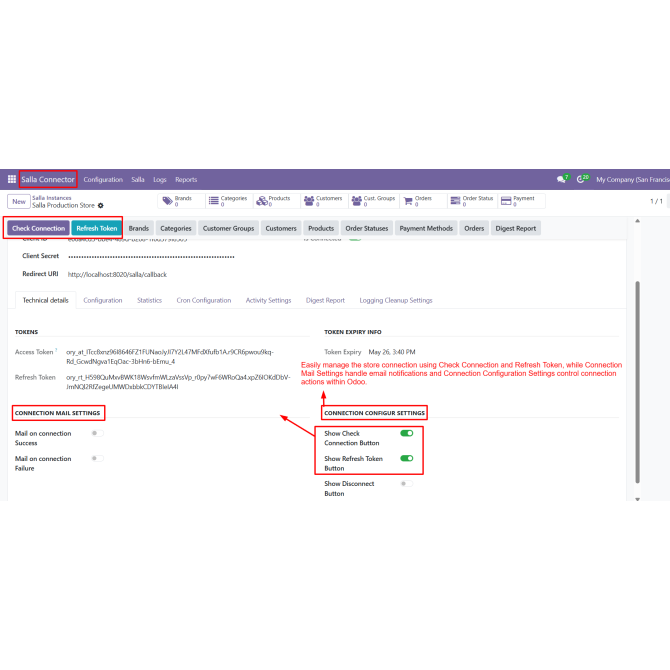The height and width of the screenshot is (670, 670).
Task: Click the Token Expiry date May 26
Action: (392, 352)
